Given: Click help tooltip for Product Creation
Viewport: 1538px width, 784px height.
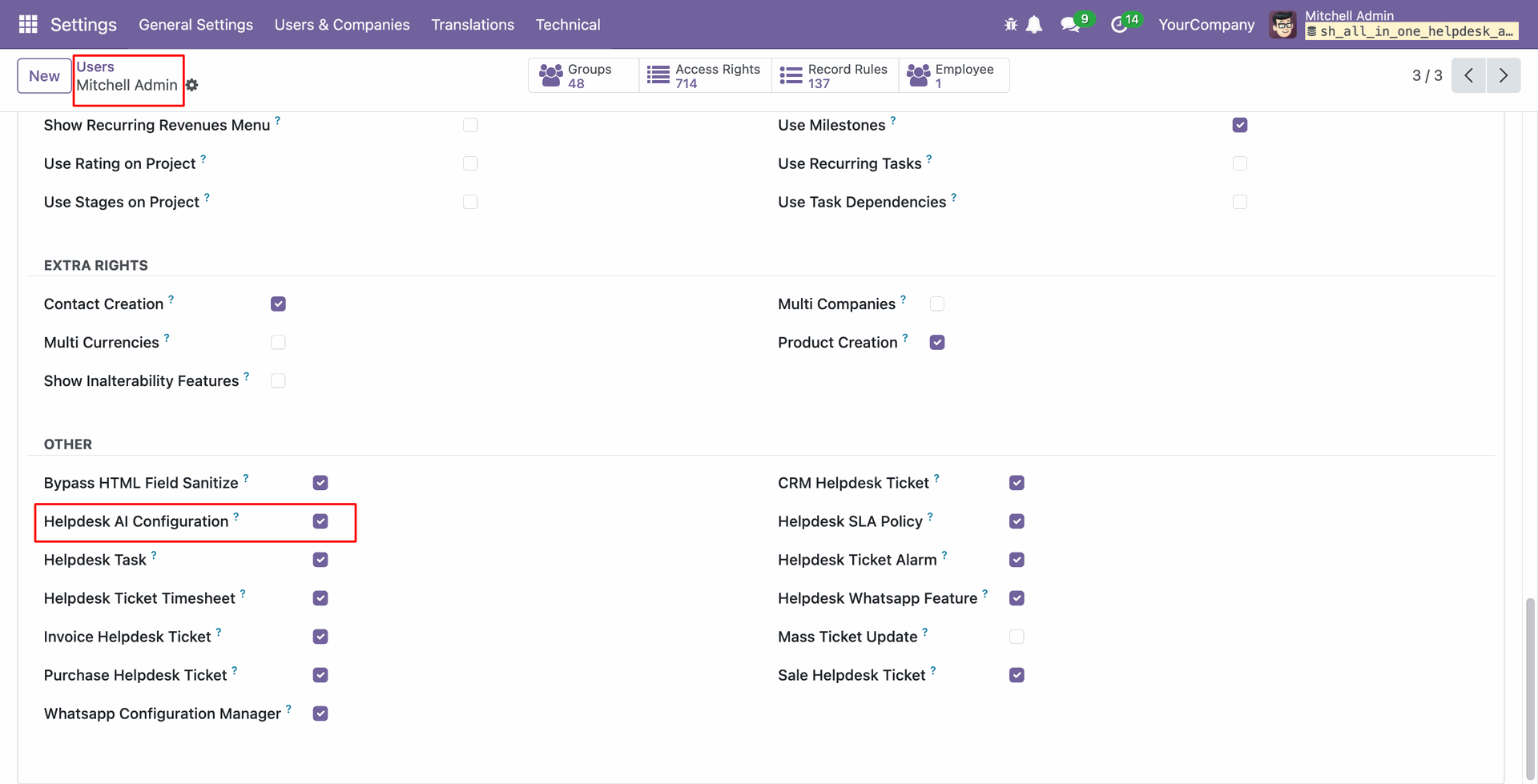Looking at the screenshot, I should [x=905, y=337].
